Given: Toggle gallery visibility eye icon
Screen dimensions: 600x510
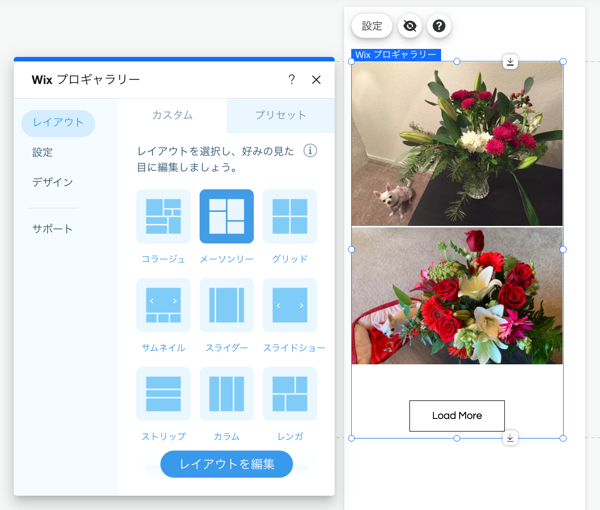Looking at the screenshot, I should pos(410,26).
